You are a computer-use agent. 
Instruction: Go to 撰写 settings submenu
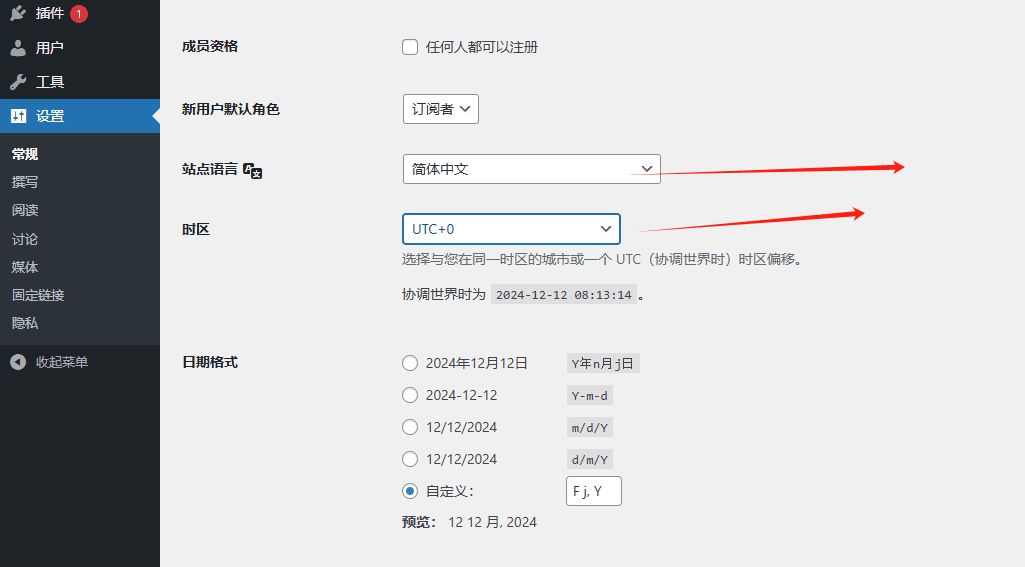[25, 182]
